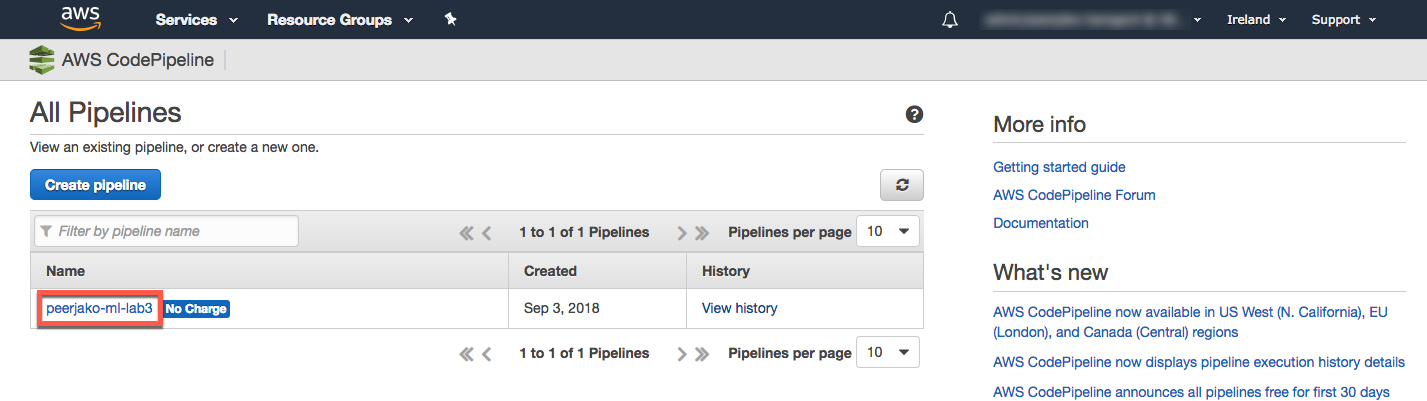Go to last page using top pagination arrows
Image resolution: width=1427 pixels, height=401 pixels.
(702, 233)
